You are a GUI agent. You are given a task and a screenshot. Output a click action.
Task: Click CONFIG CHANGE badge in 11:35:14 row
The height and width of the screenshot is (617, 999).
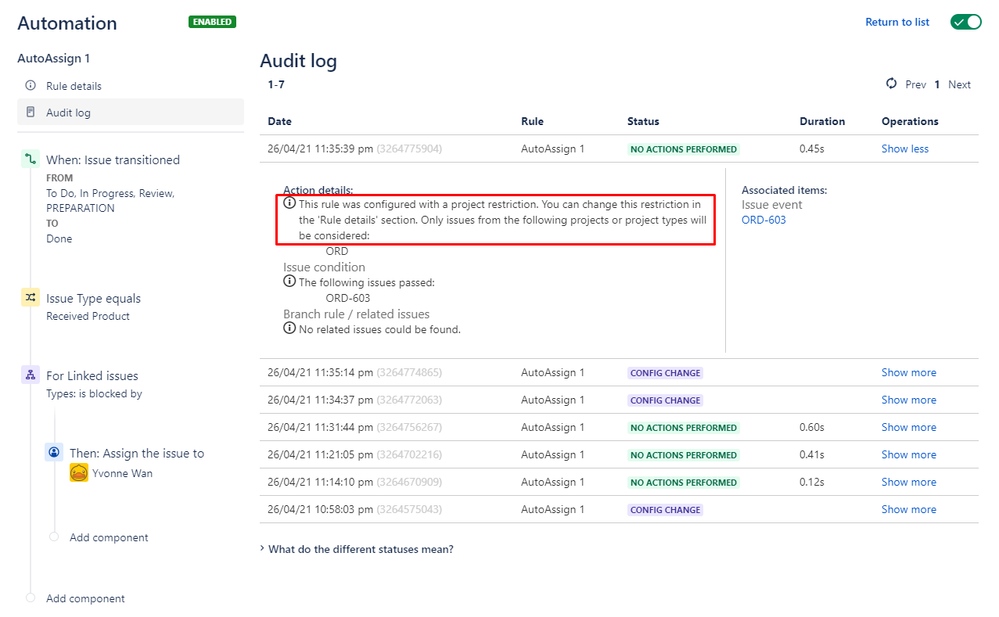point(665,373)
